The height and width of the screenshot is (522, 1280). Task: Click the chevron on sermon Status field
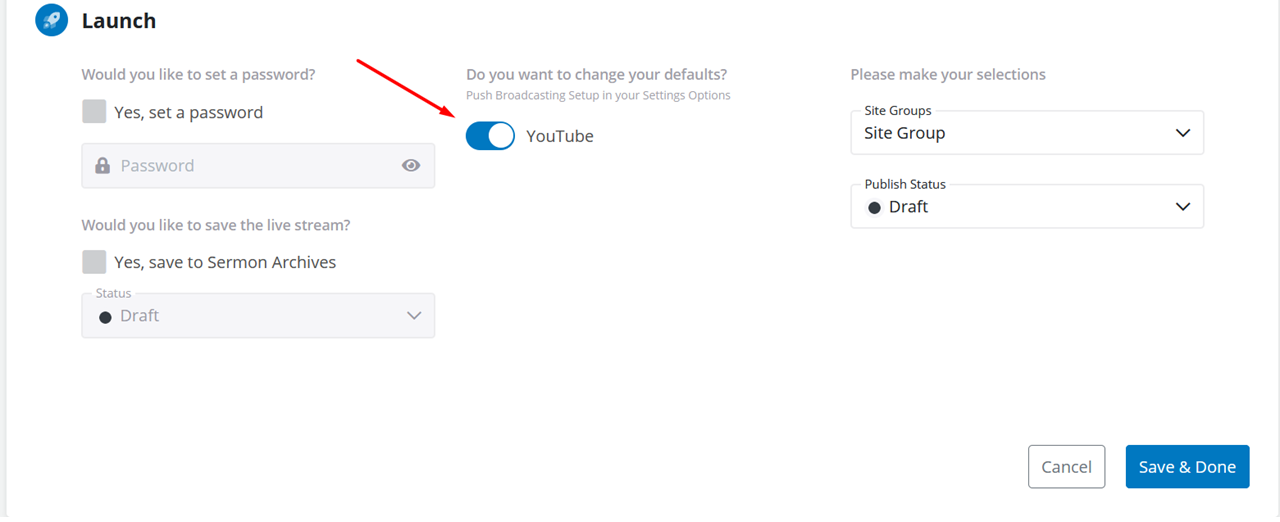[414, 316]
